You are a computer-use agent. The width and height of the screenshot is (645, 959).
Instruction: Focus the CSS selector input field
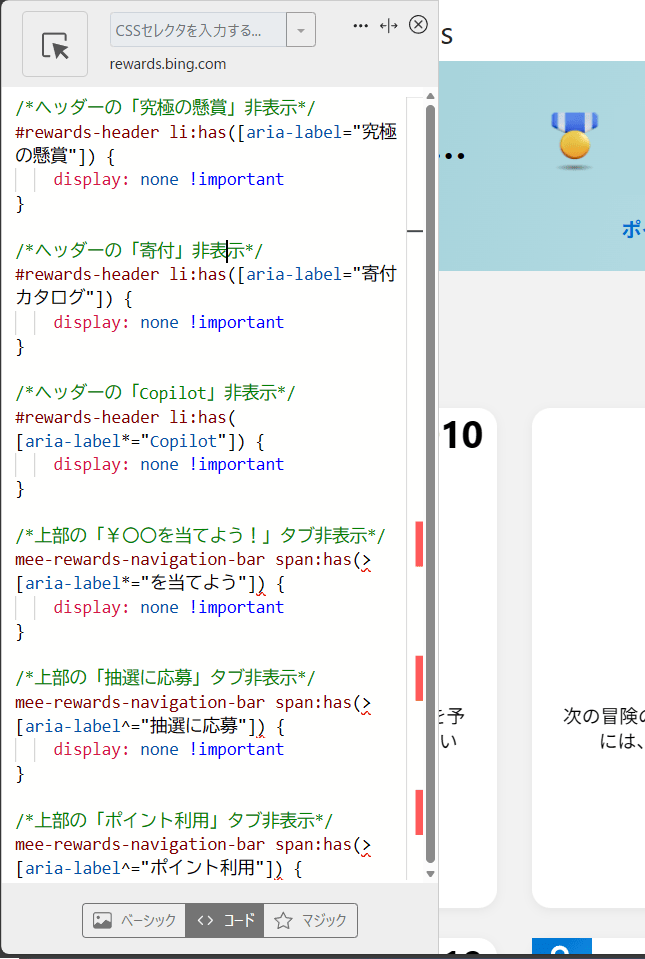[198, 30]
